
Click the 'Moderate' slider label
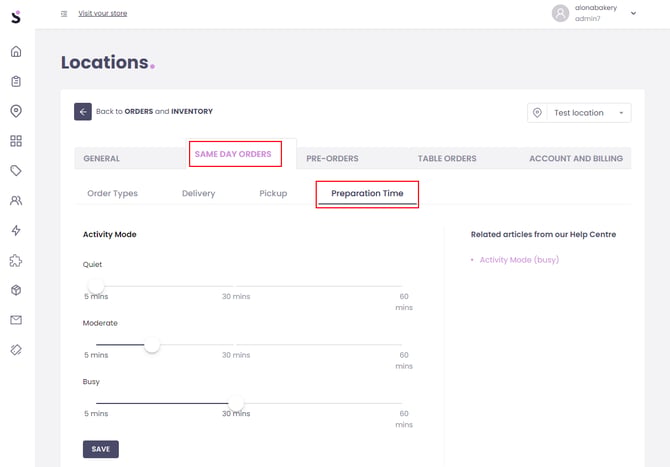pos(100,323)
